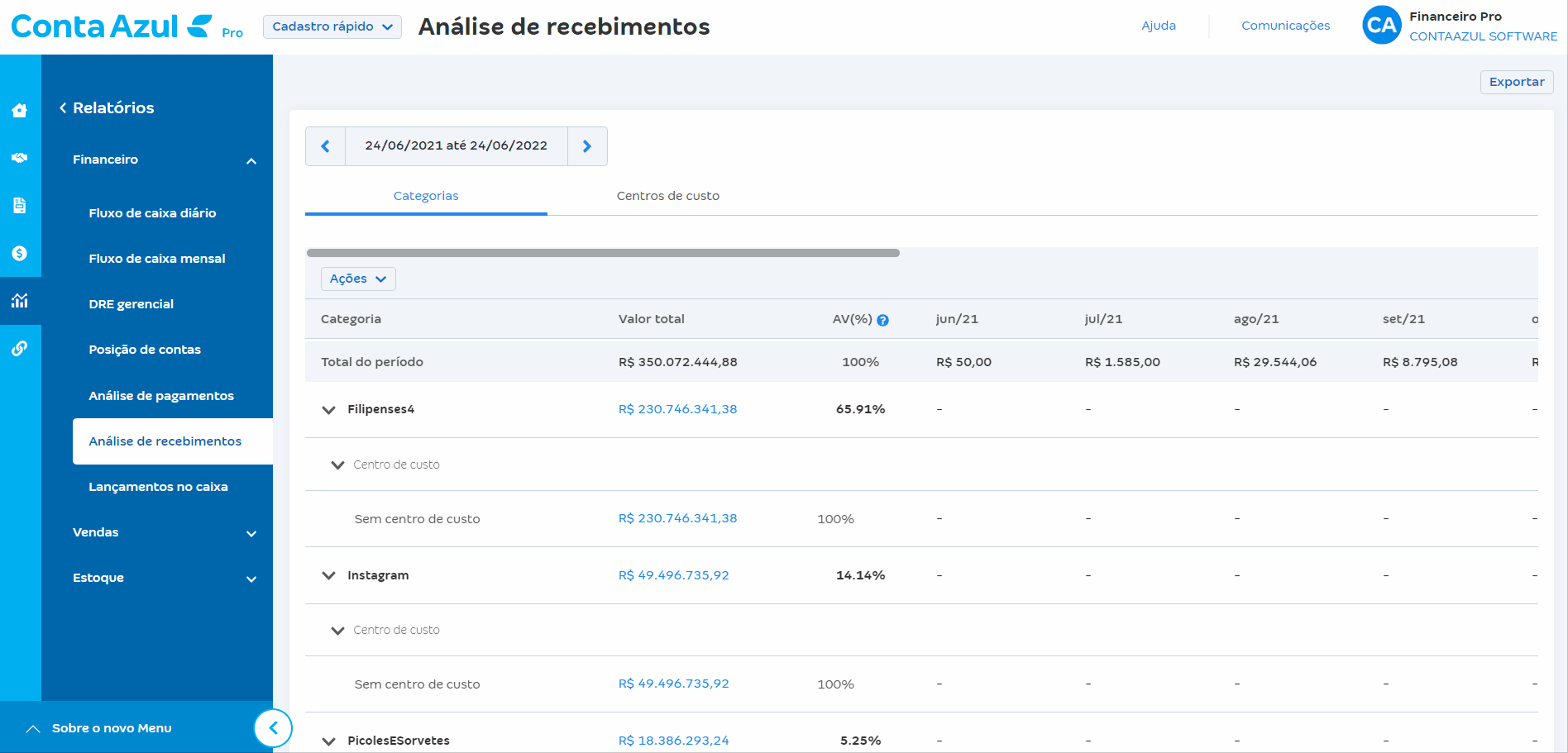Click CONTAAZUL SOFTWARE company name
1568x753 pixels.
(x=1483, y=36)
